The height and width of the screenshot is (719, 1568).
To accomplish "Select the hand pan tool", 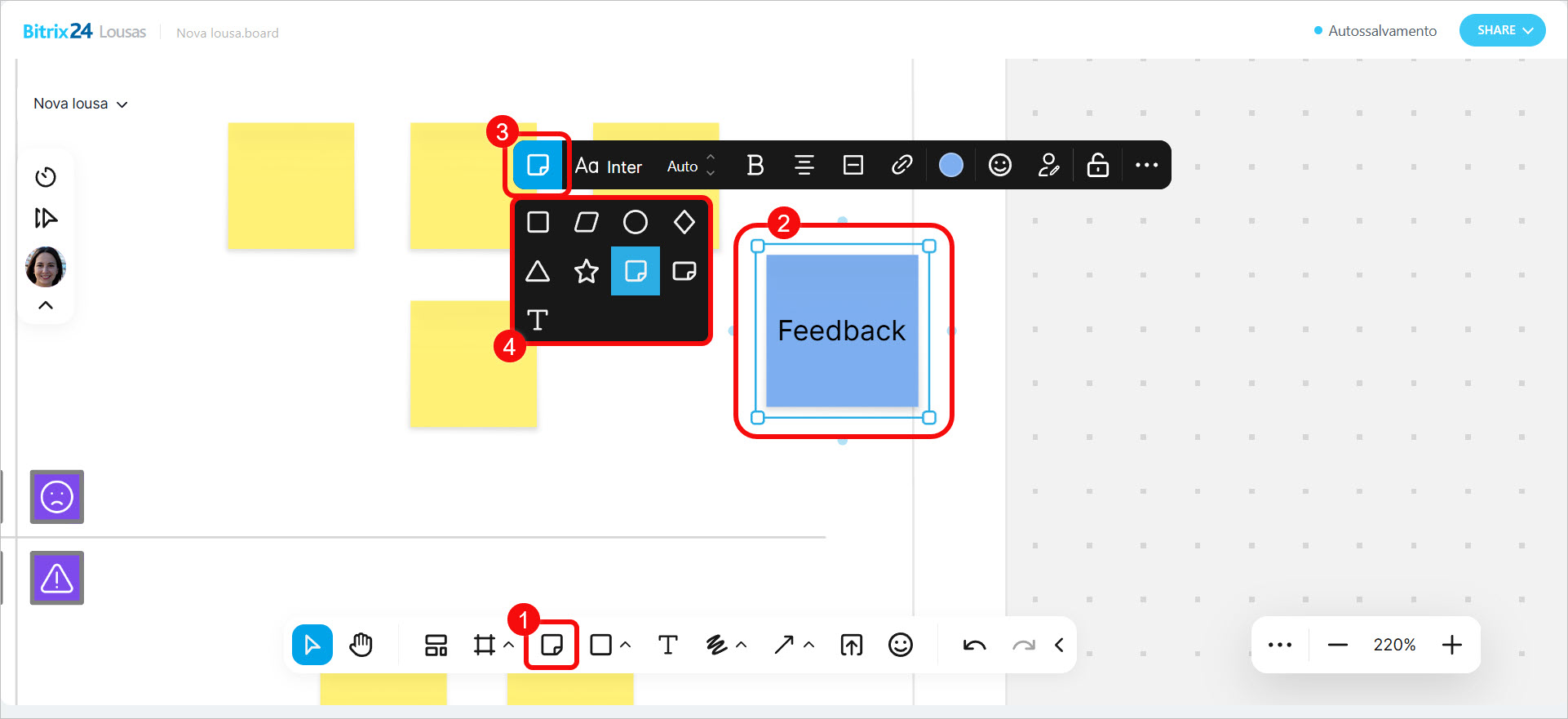I will 361,645.
